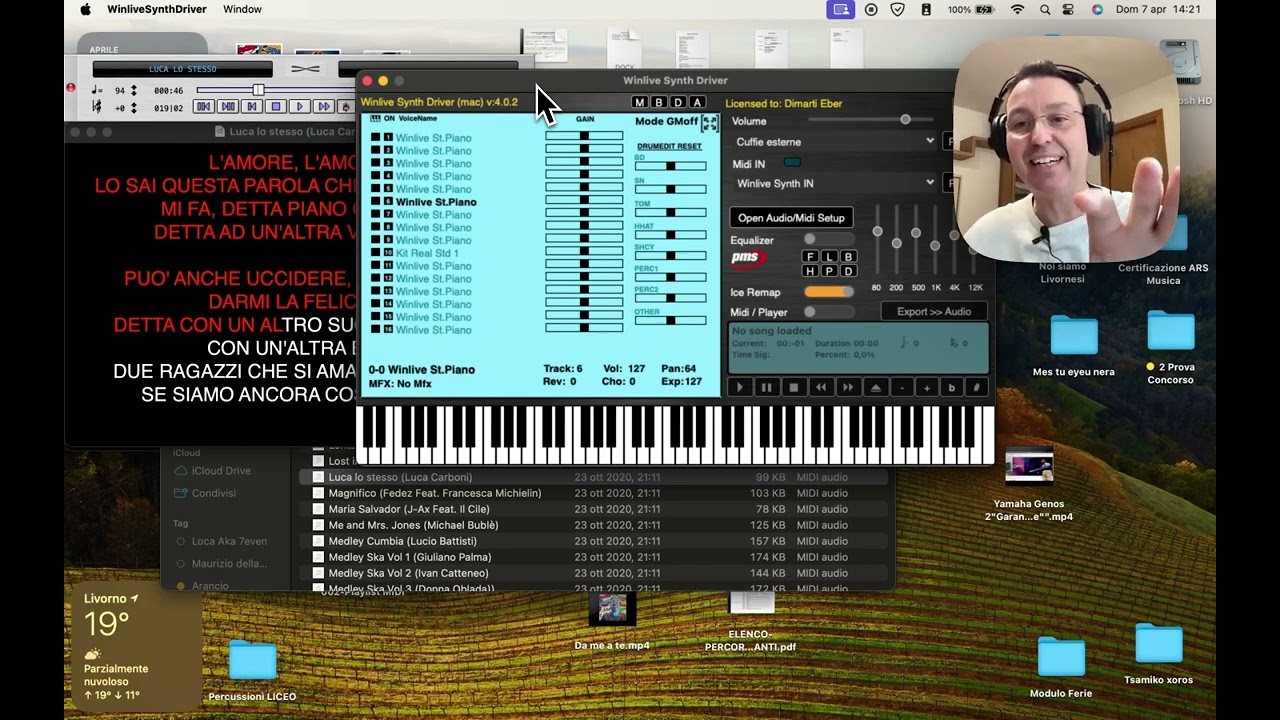Click the M button in Synth Driver header

pyautogui.click(x=640, y=102)
